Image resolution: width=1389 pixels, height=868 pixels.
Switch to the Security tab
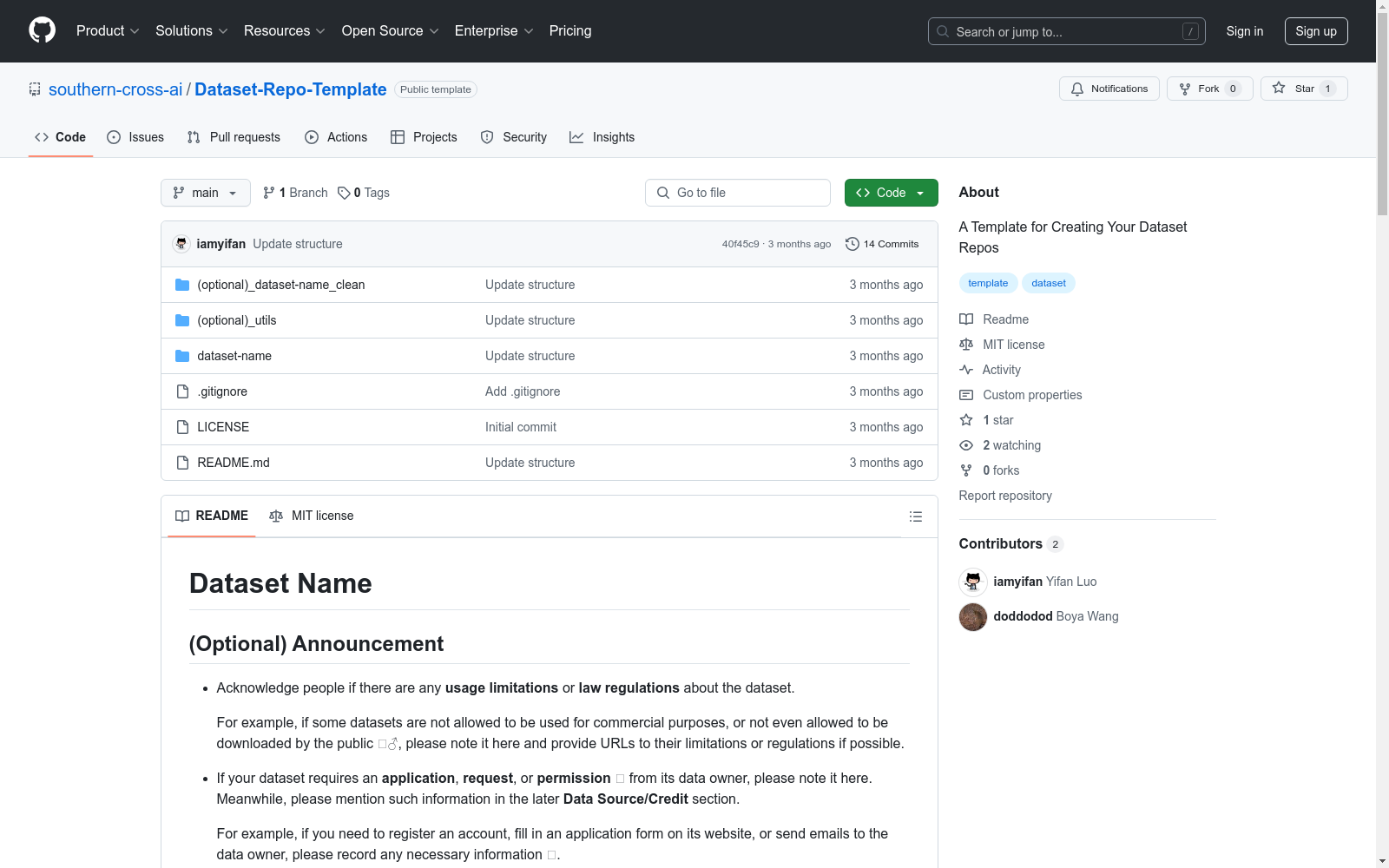click(x=514, y=137)
